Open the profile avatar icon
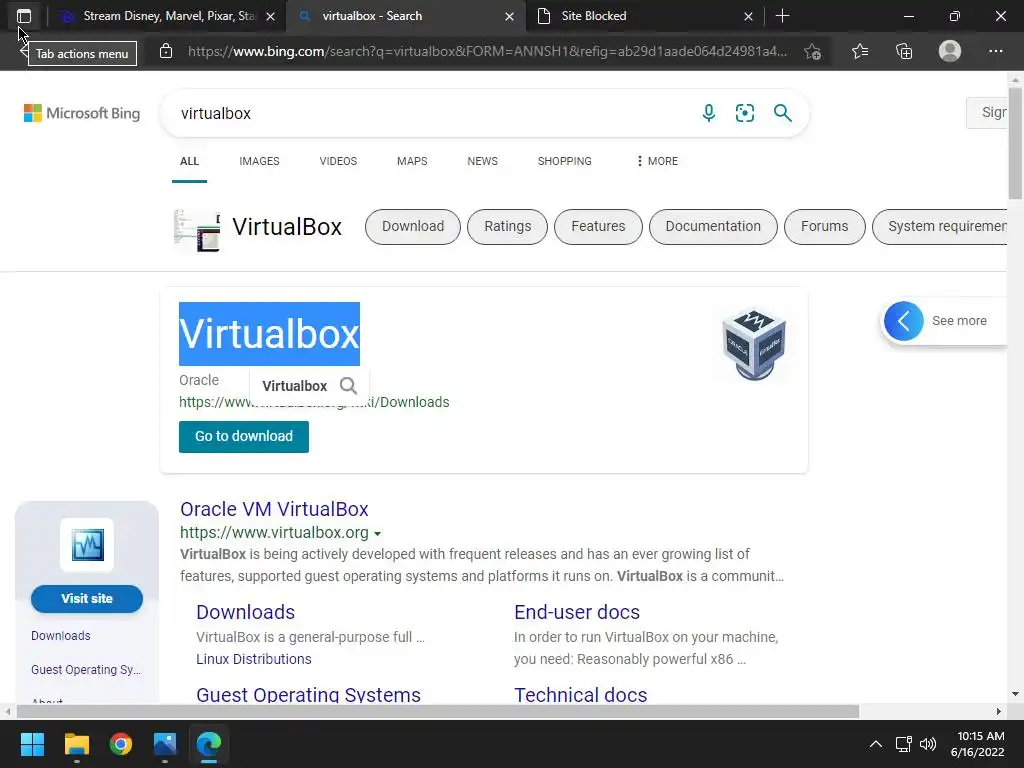1024x768 pixels. [950, 51]
